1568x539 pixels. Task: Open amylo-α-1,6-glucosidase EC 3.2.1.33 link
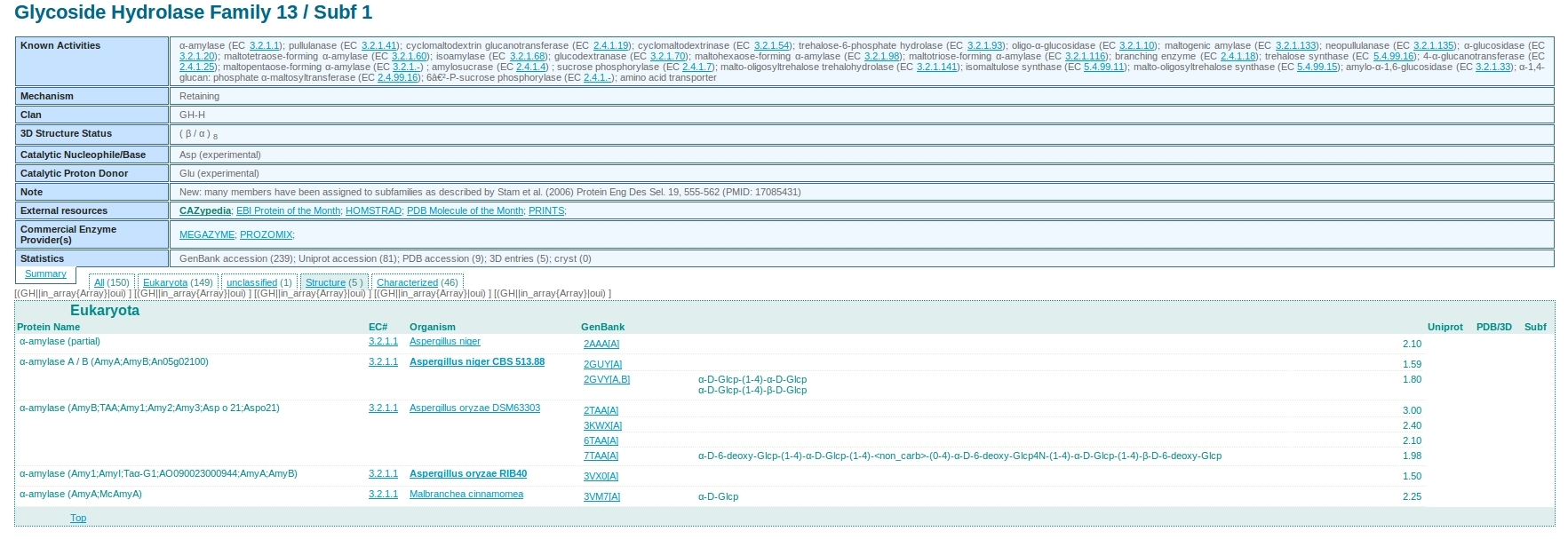(1492, 67)
